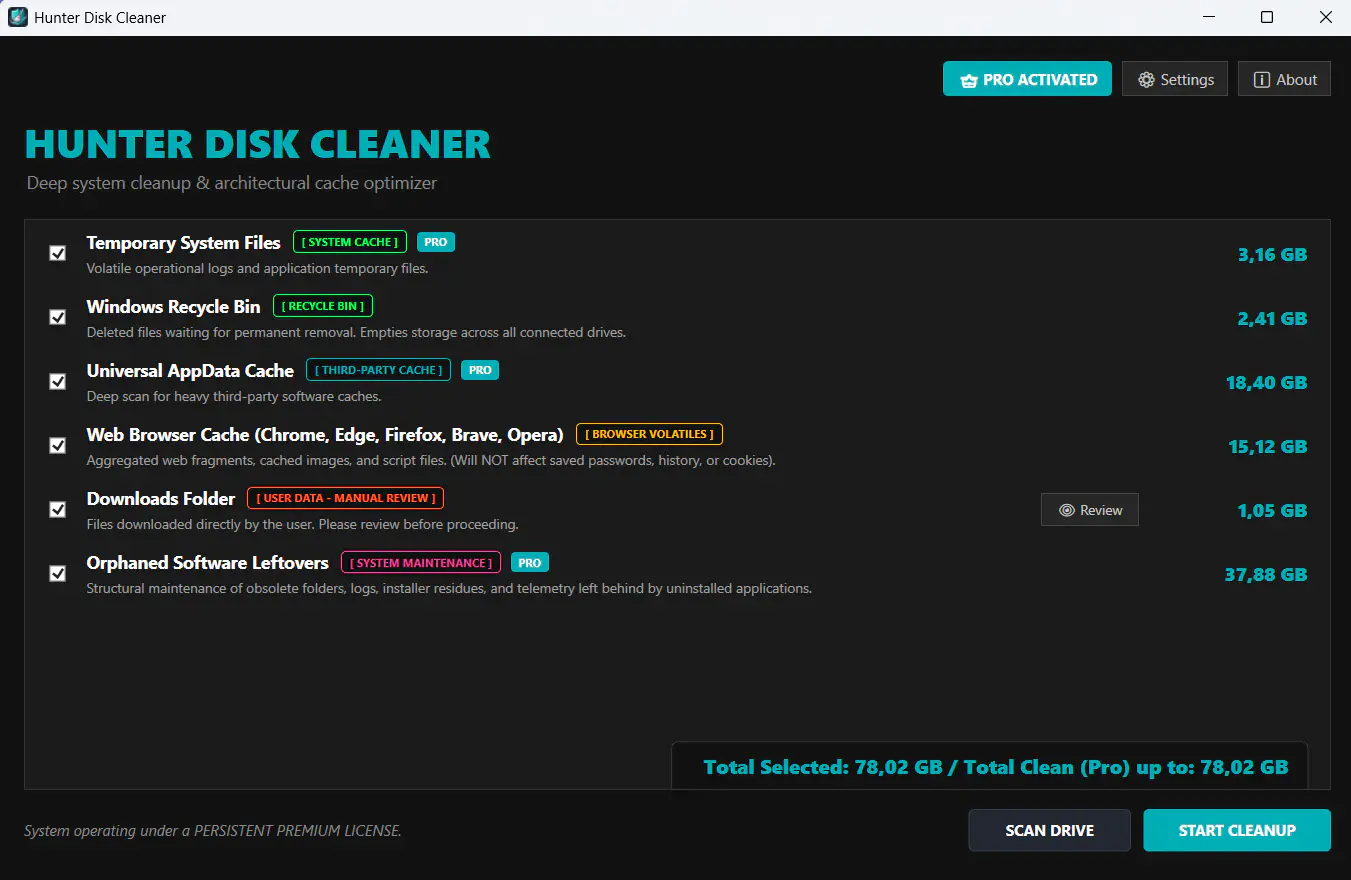The width and height of the screenshot is (1351, 880).
Task: Click the 37,88 GB size value
Action: 1266,574
